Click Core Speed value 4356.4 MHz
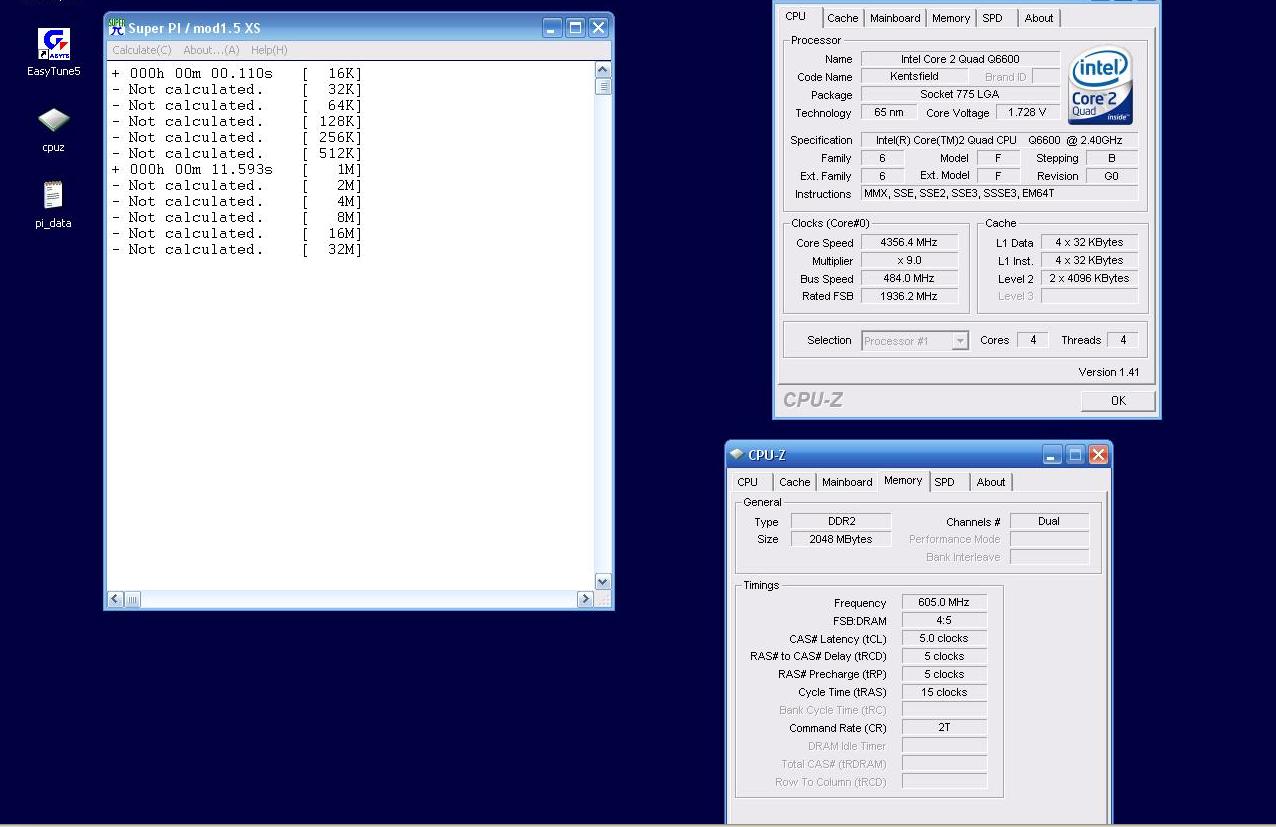The image size is (1276, 827). click(909, 242)
